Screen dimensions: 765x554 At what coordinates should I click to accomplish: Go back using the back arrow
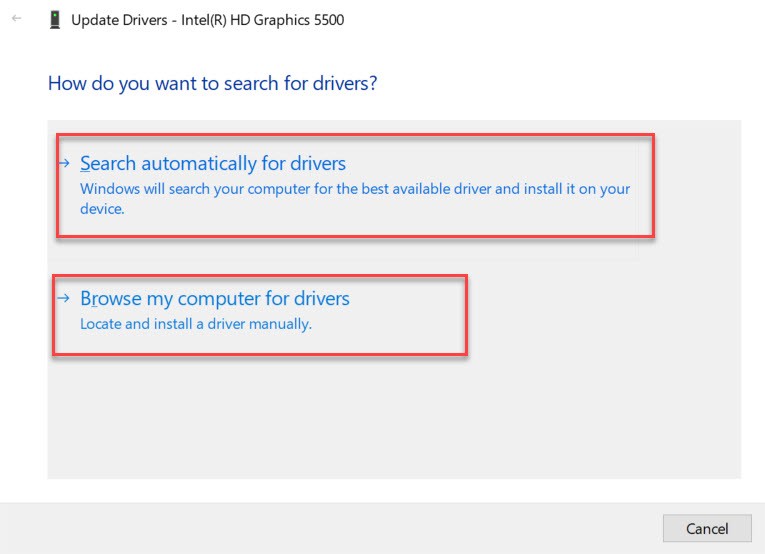(17, 19)
